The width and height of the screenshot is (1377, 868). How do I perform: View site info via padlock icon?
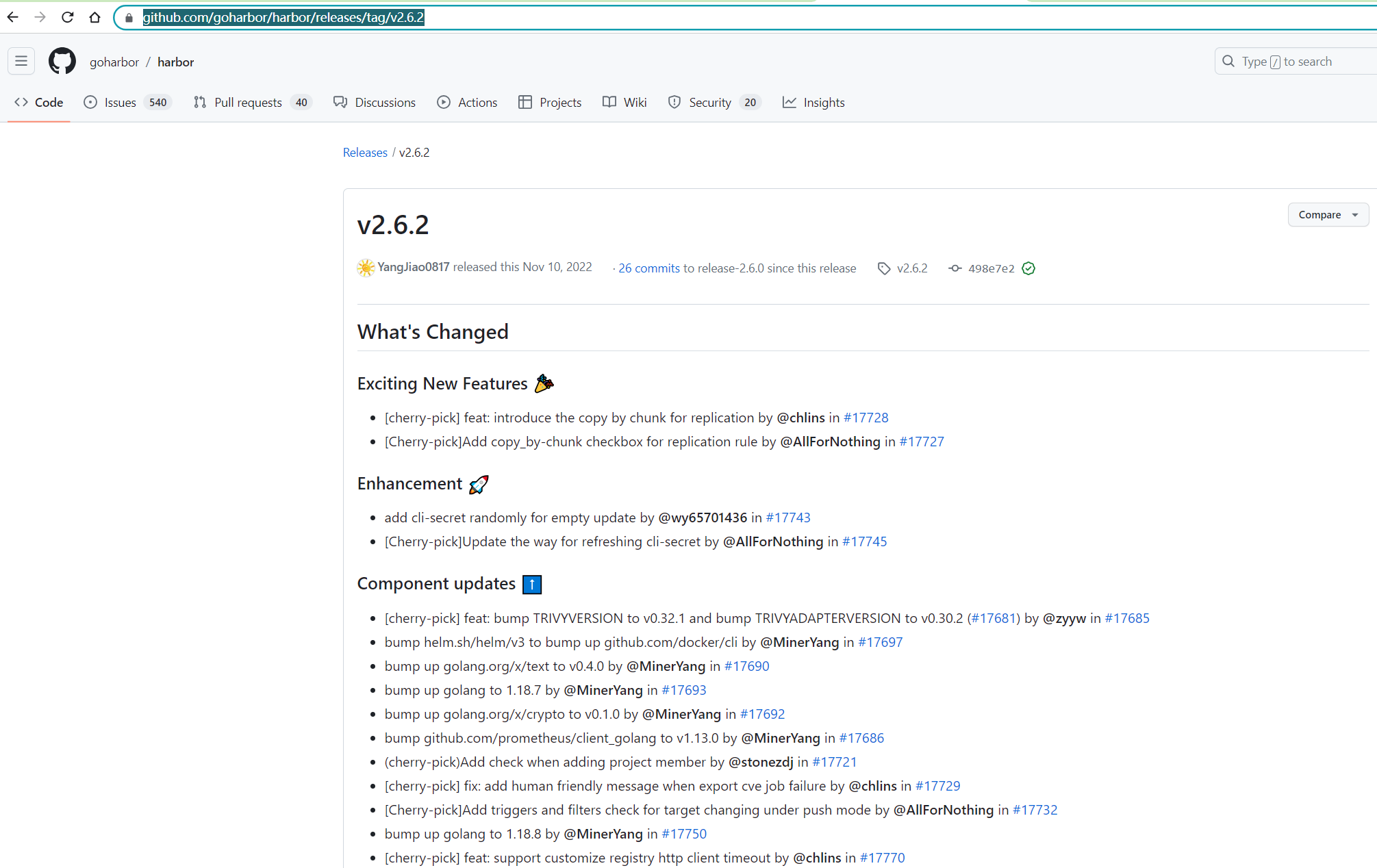129,18
